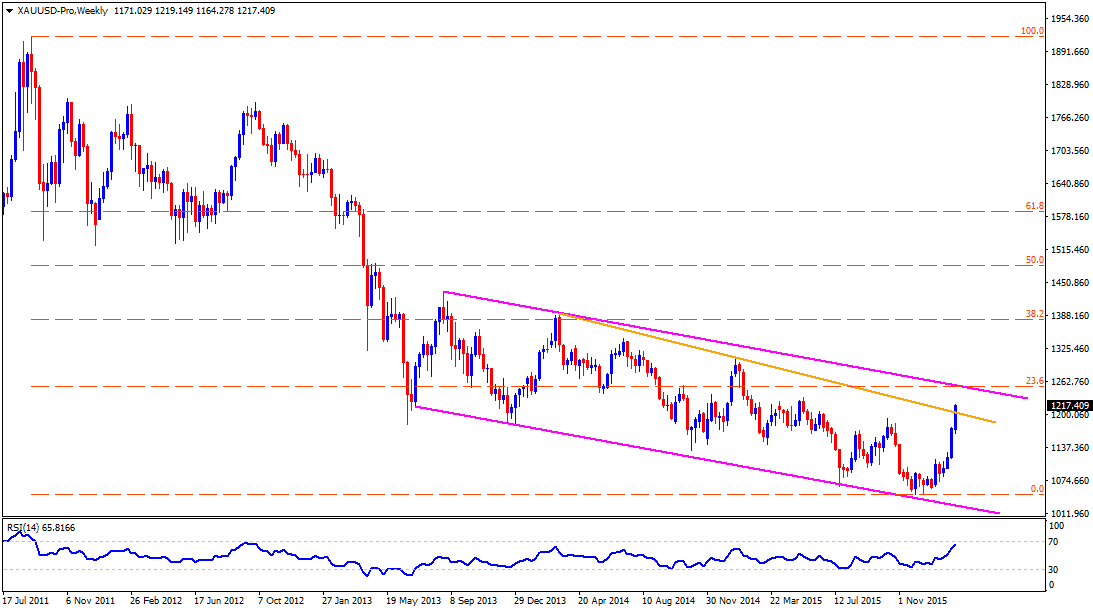Screen dimensions: 1093x612
Task: Click price scale value 1325.460
Action: tap(1069, 349)
